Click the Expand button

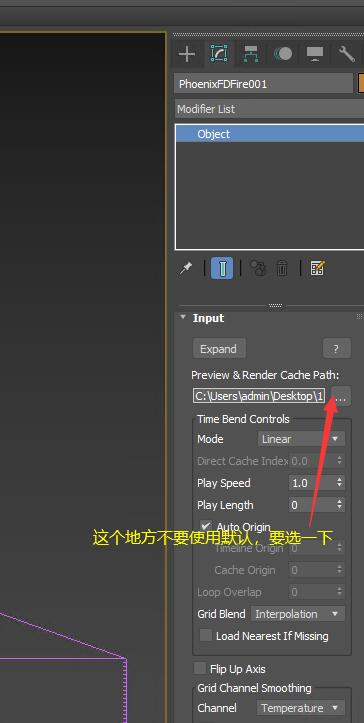[219, 349]
